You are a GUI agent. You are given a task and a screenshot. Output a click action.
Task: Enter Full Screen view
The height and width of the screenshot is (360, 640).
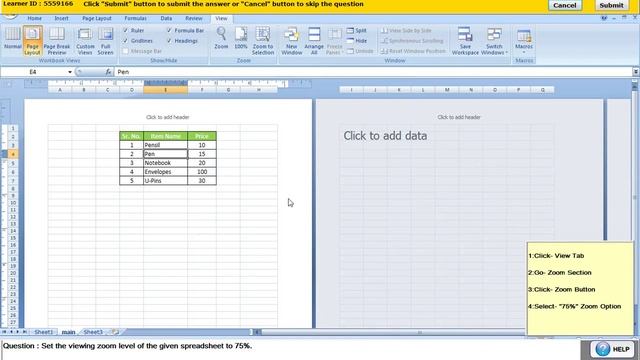click(x=105, y=40)
